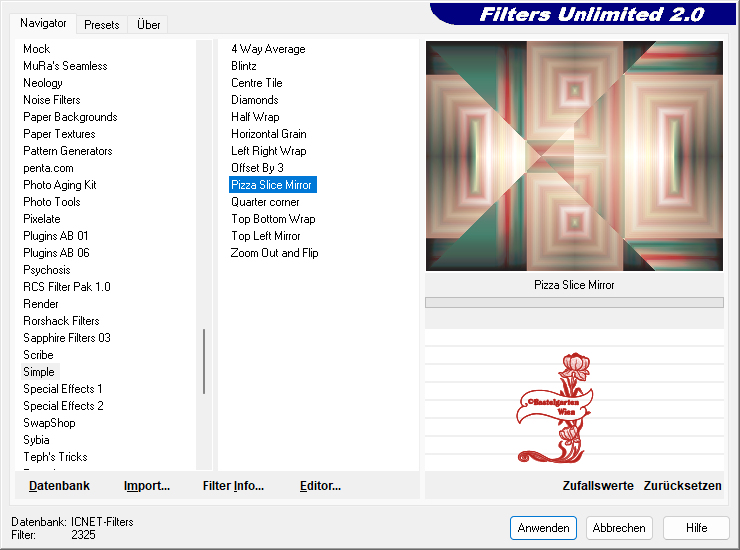Select Top Left Mirror filter

(266, 236)
